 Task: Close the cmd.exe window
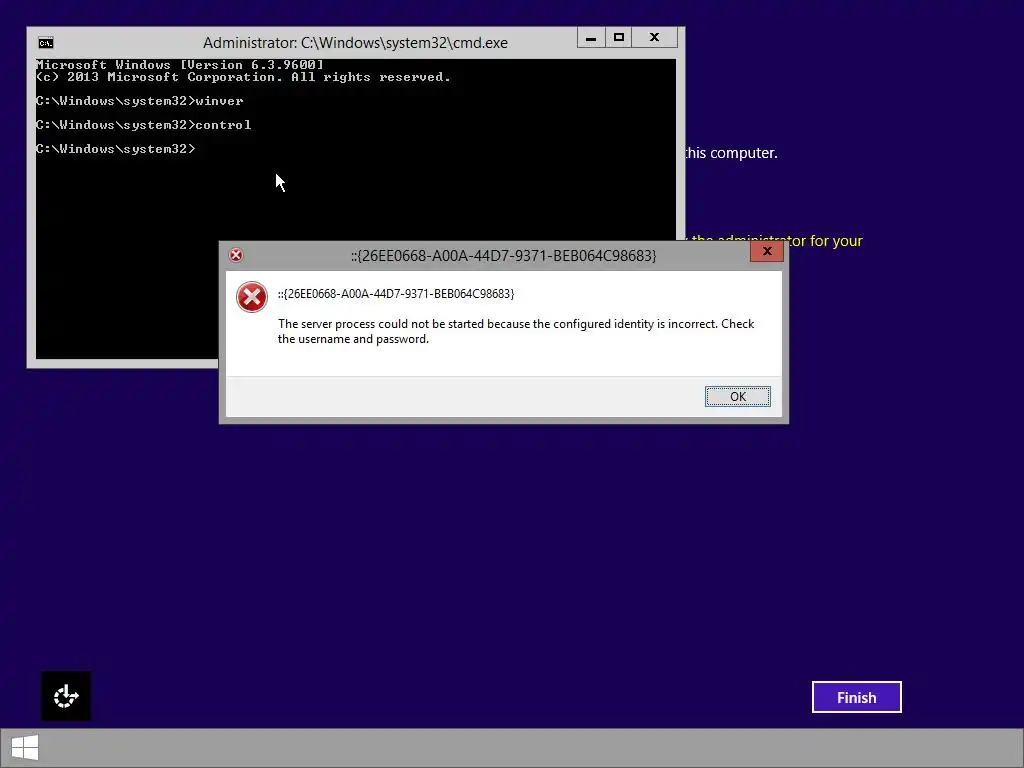tap(654, 38)
